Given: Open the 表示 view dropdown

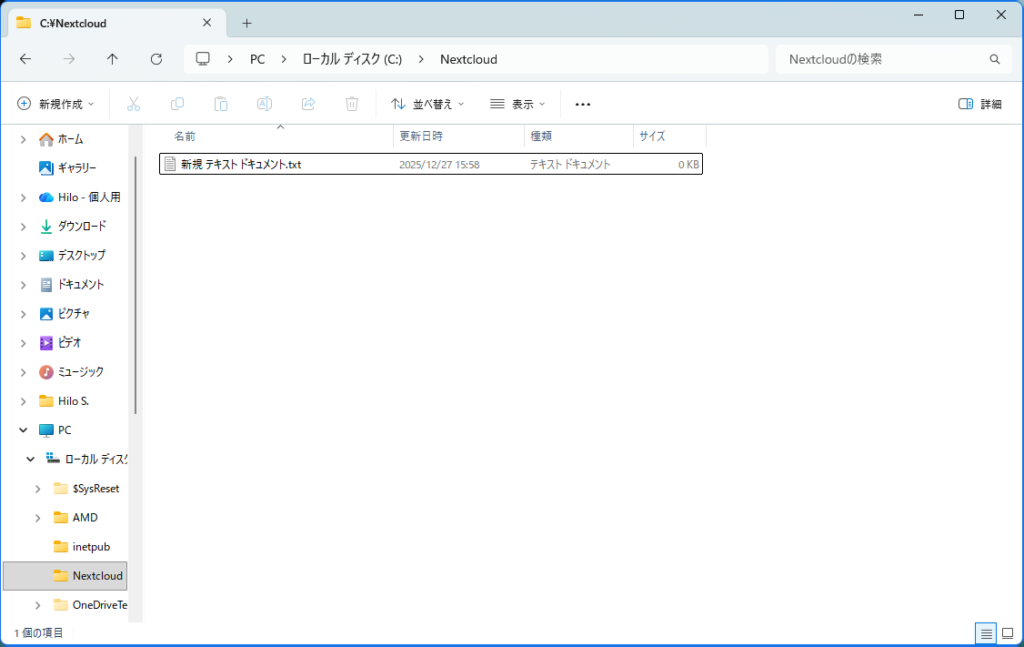Looking at the screenshot, I should [518, 104].
